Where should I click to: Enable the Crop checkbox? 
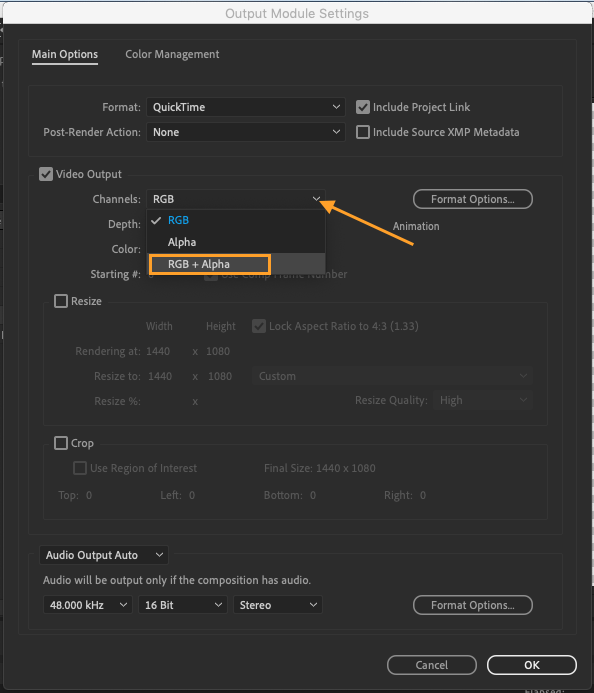[61, 443]
